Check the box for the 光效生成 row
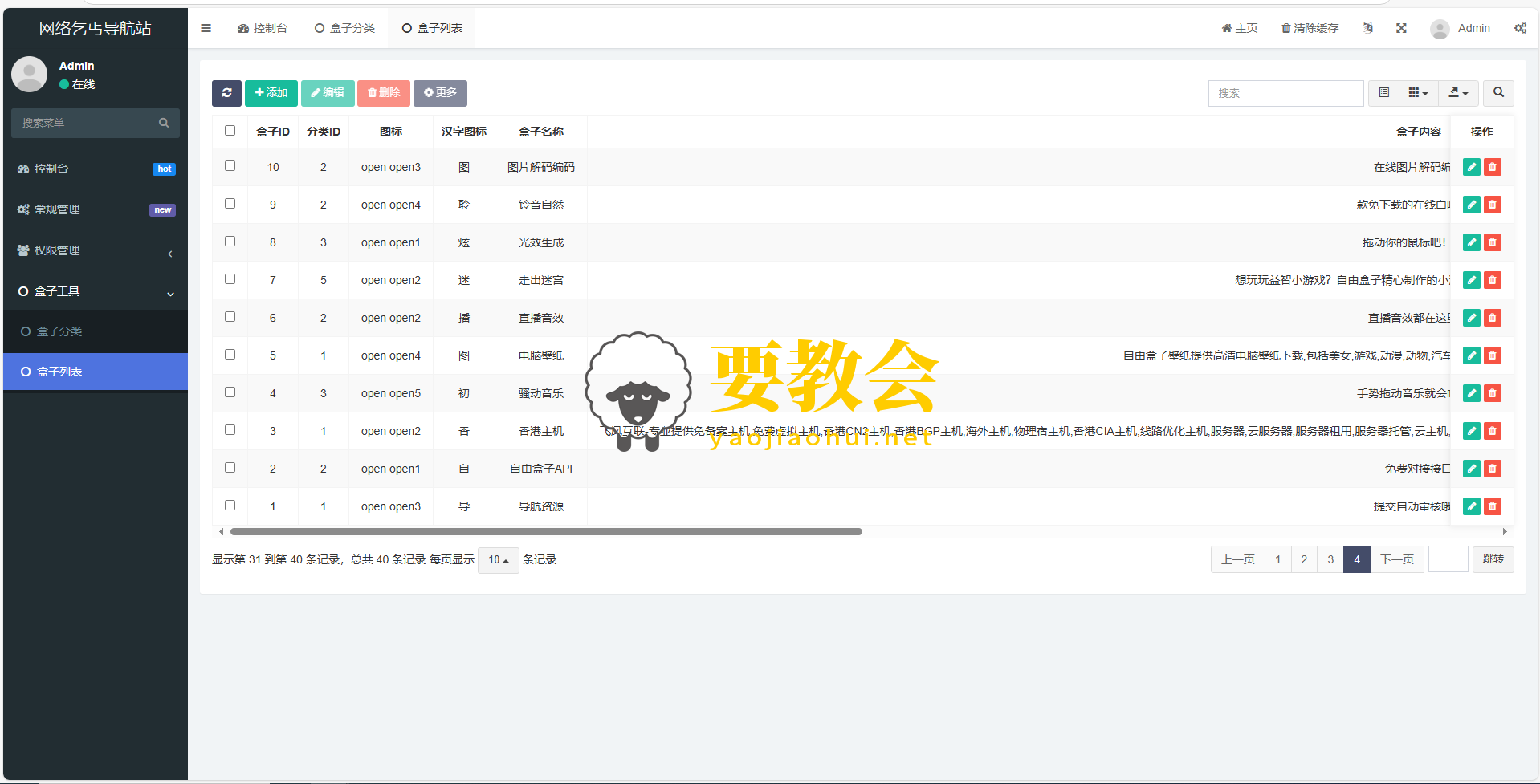The image size is (1540, 784). [x=230, y=242]
